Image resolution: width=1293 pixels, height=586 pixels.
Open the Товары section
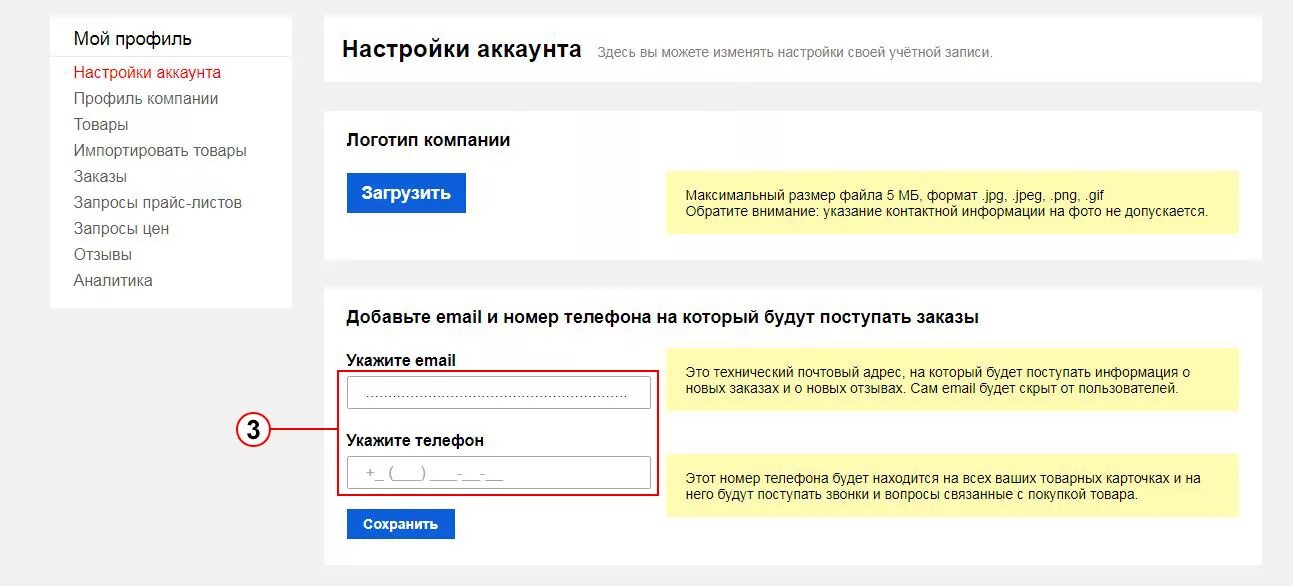(x=101, y=124)
